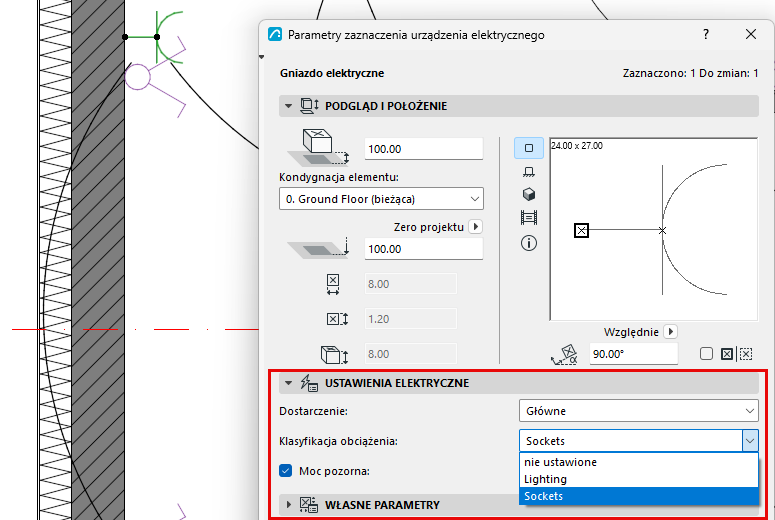Open the preview picture film-strip icon
Viewport: 775px width, 520px height.
[529, 217]
